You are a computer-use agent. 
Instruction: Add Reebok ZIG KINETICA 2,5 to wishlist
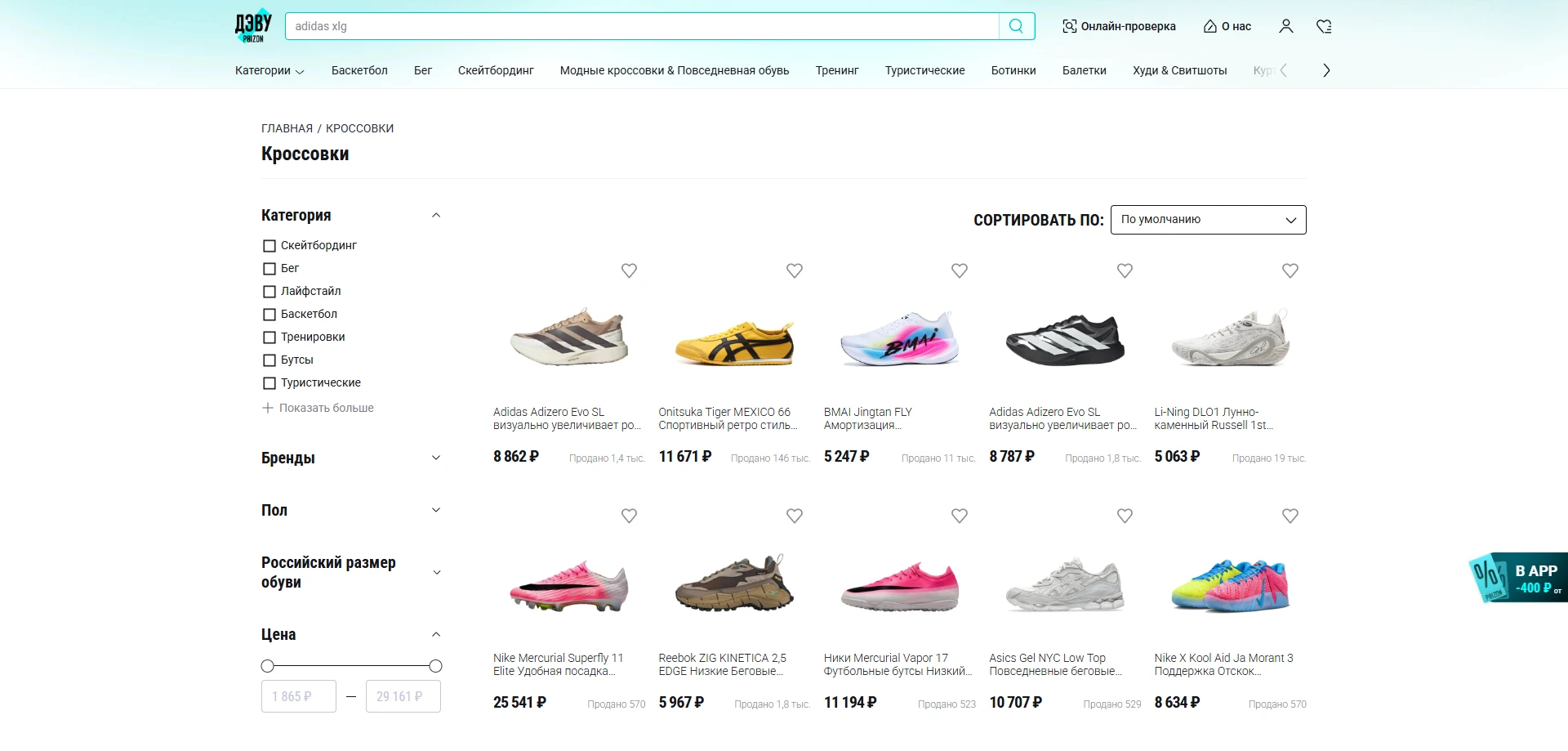pos(795,516)
